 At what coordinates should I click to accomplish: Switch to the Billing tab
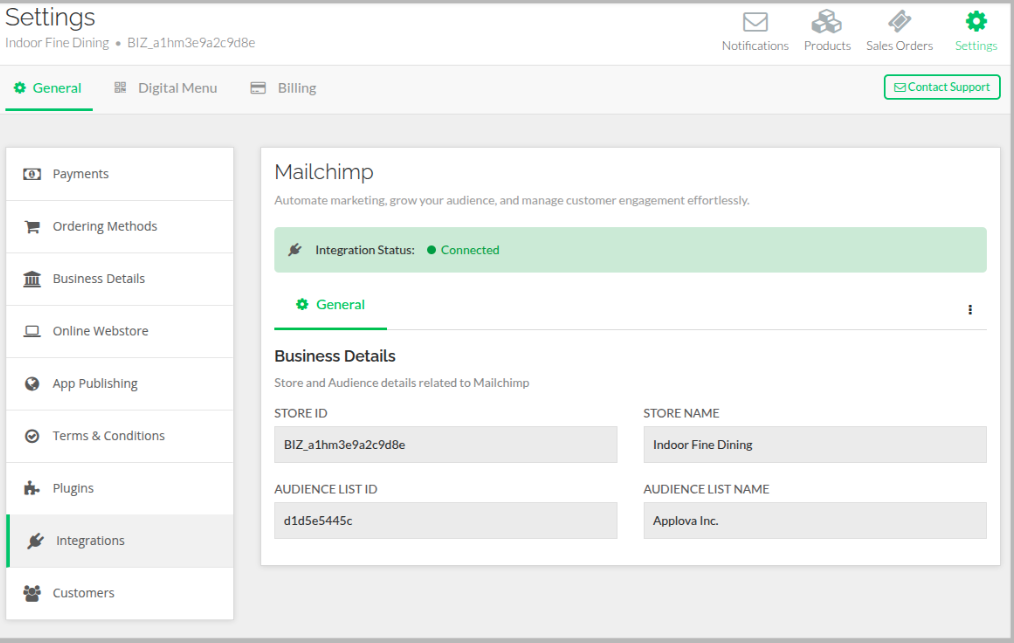tap(283, 88)
